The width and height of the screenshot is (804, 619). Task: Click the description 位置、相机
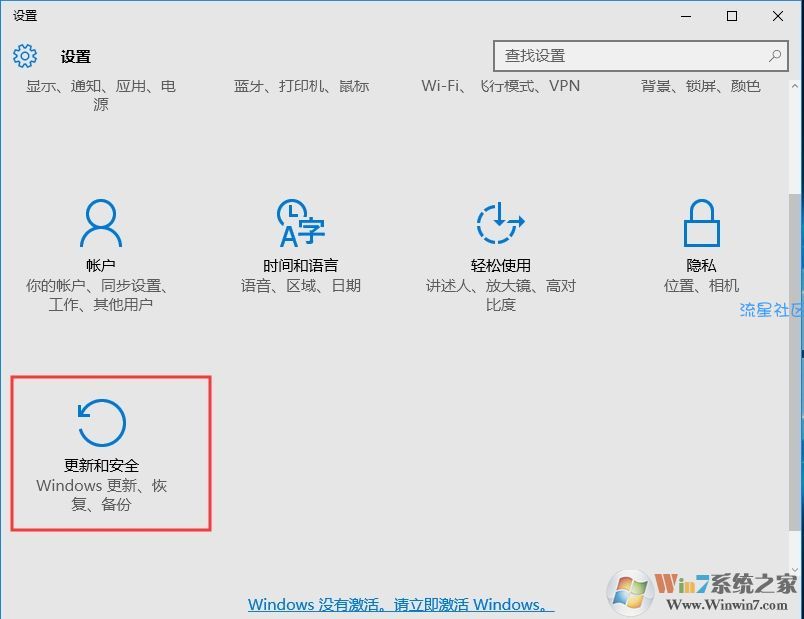(x=701, y=285)
